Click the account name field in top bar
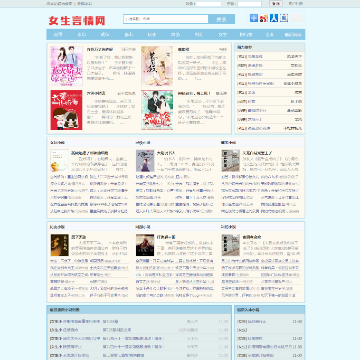Image resolution: width=360 pixels, height=360 pixels. tap(208, 4)
